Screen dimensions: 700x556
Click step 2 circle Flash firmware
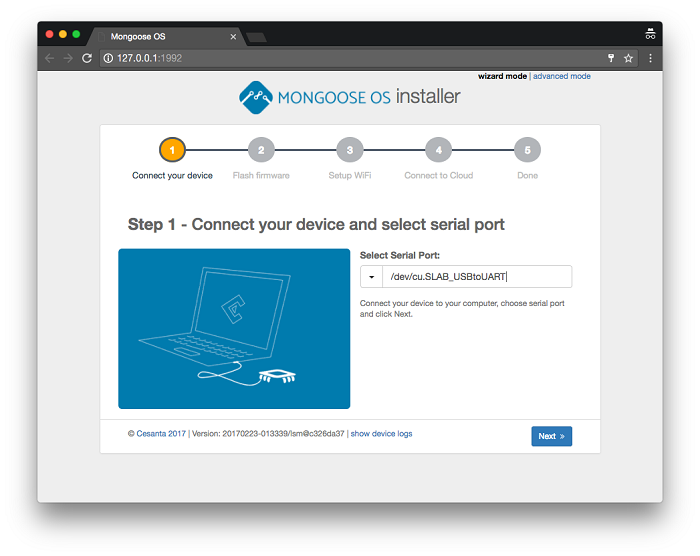point(261,150)
